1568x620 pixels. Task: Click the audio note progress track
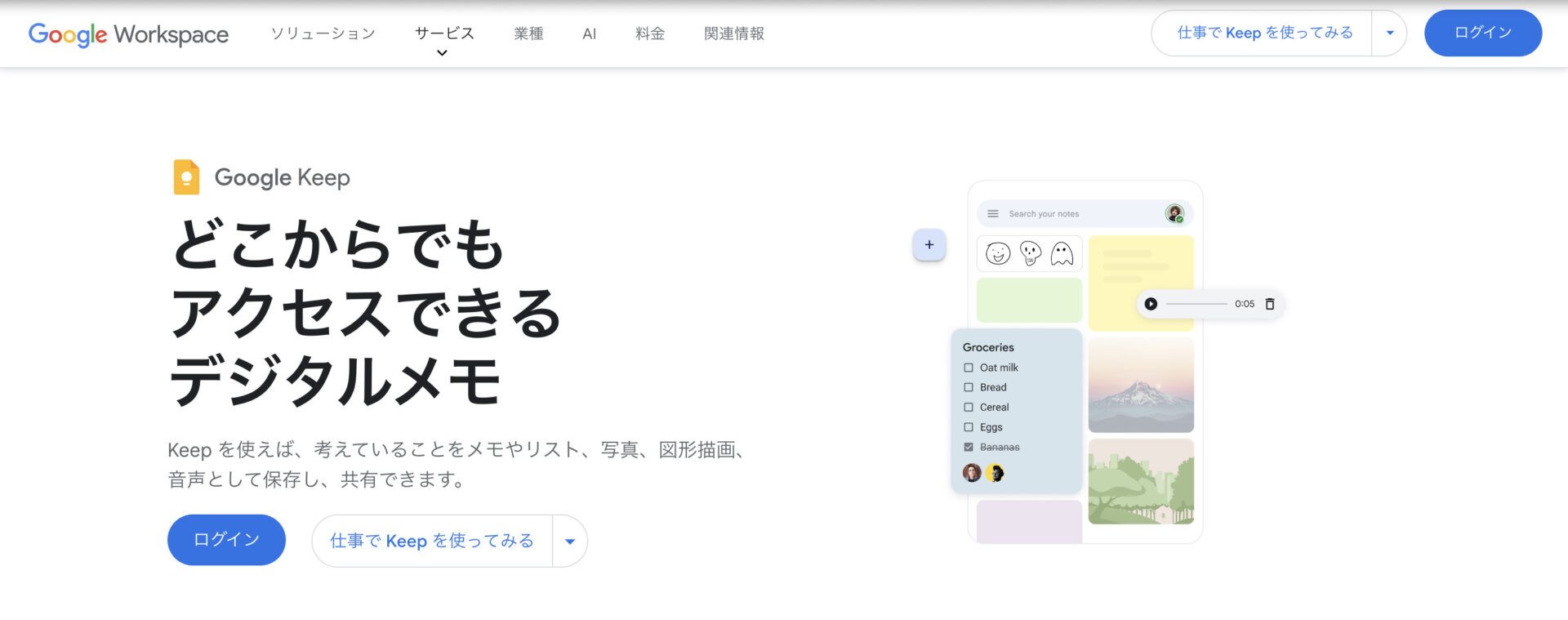[1196, 304]
